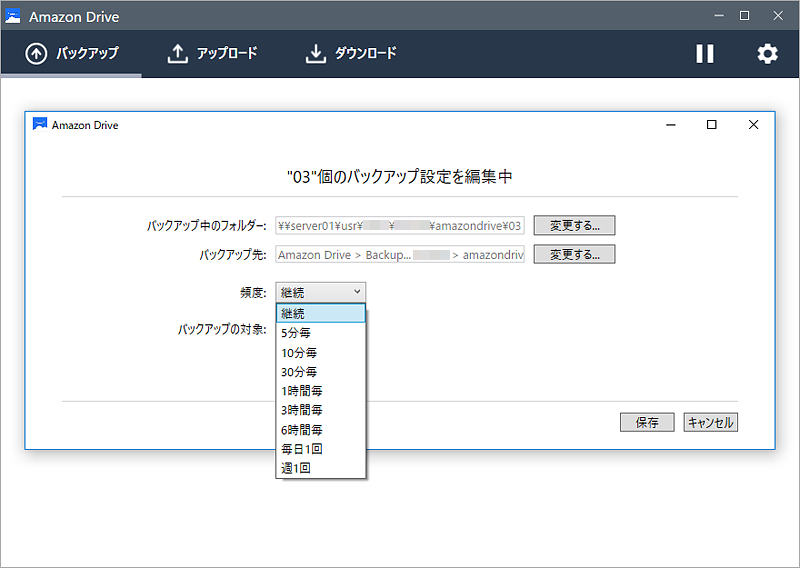Select 継続 in the frequency list
Image resolution: width=800 pixels, height=568 pixels.
321,313
